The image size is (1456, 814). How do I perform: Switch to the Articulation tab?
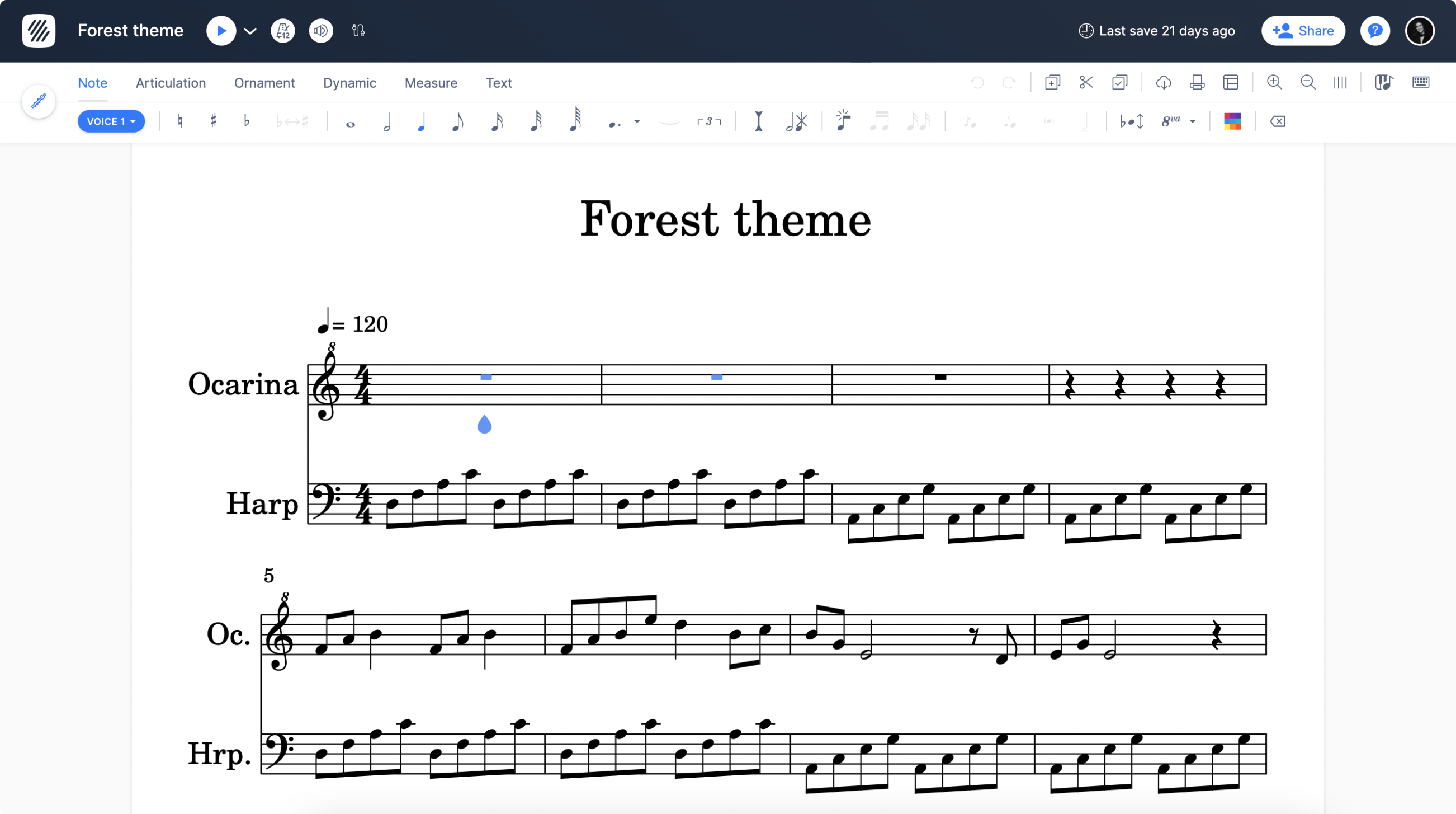pos(171,83)
